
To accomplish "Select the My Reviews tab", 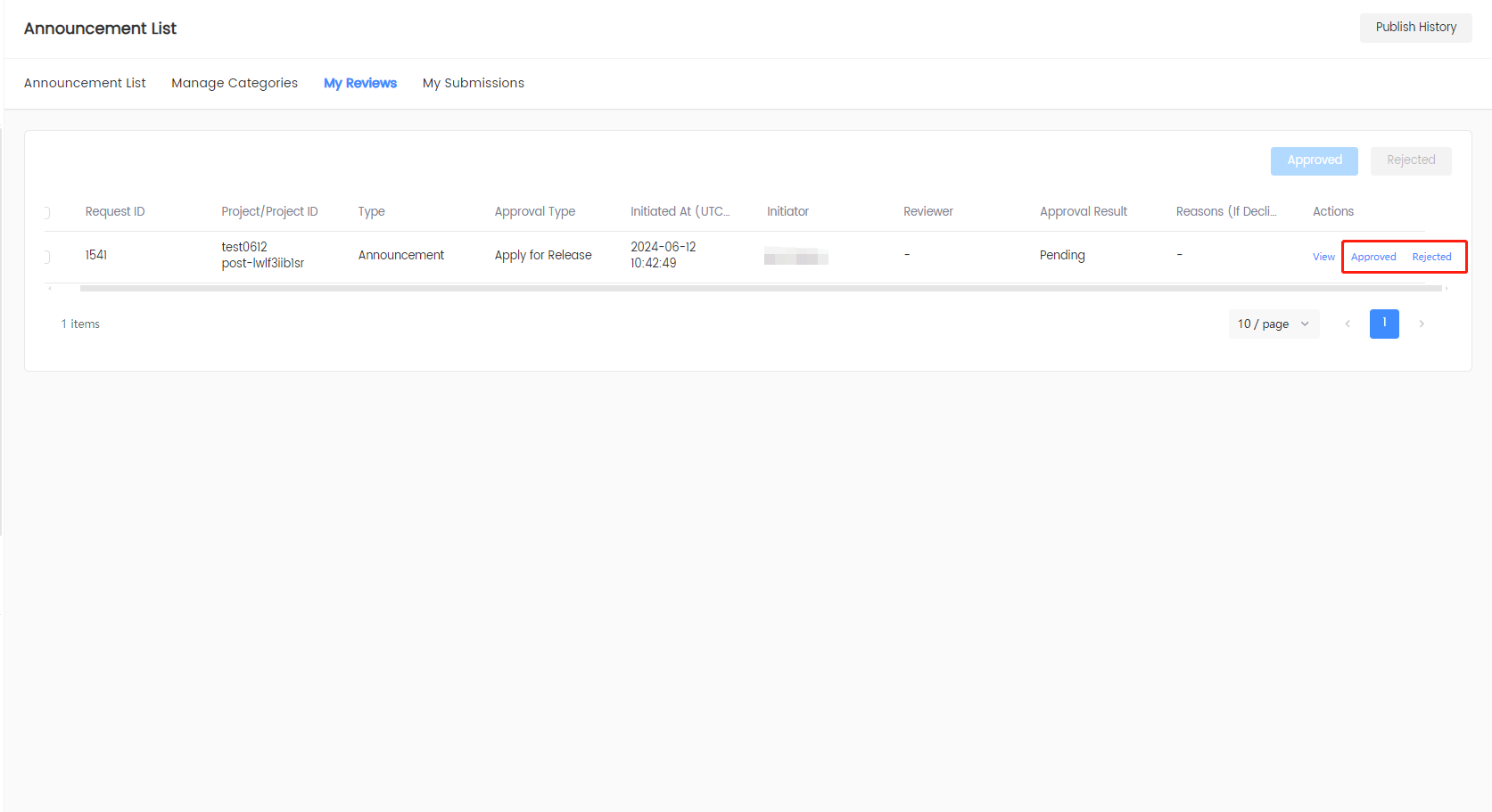I will click(x=359, y=83).
